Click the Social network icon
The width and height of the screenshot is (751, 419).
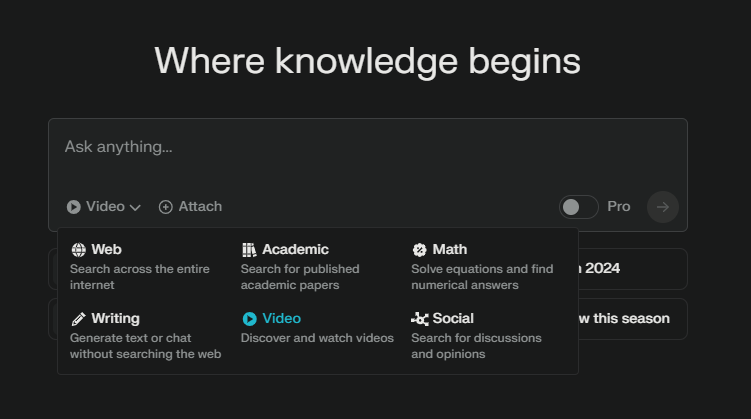point(420,319)
